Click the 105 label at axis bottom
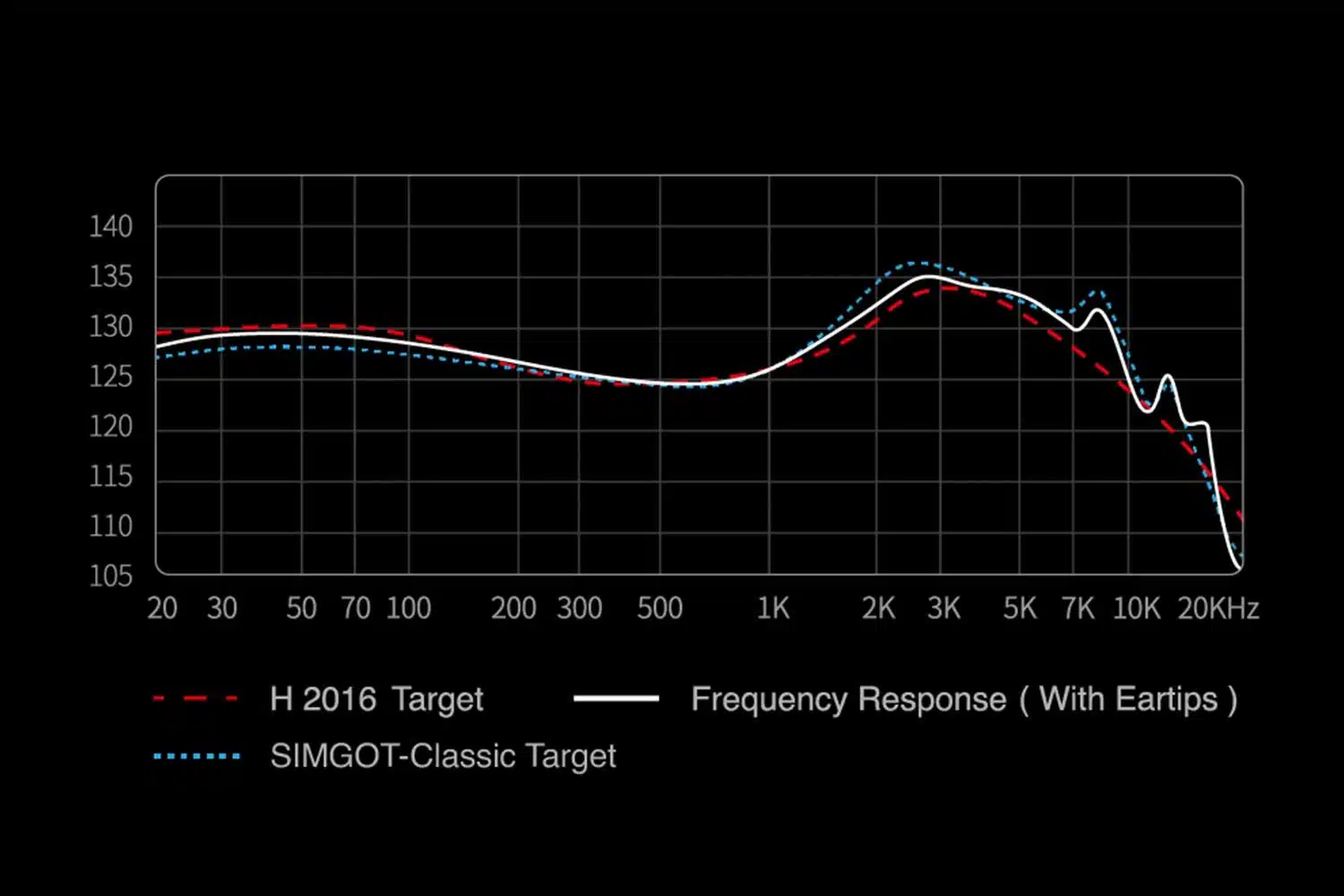The width and height of the screenshot is (1344, 896). [111, 575]
